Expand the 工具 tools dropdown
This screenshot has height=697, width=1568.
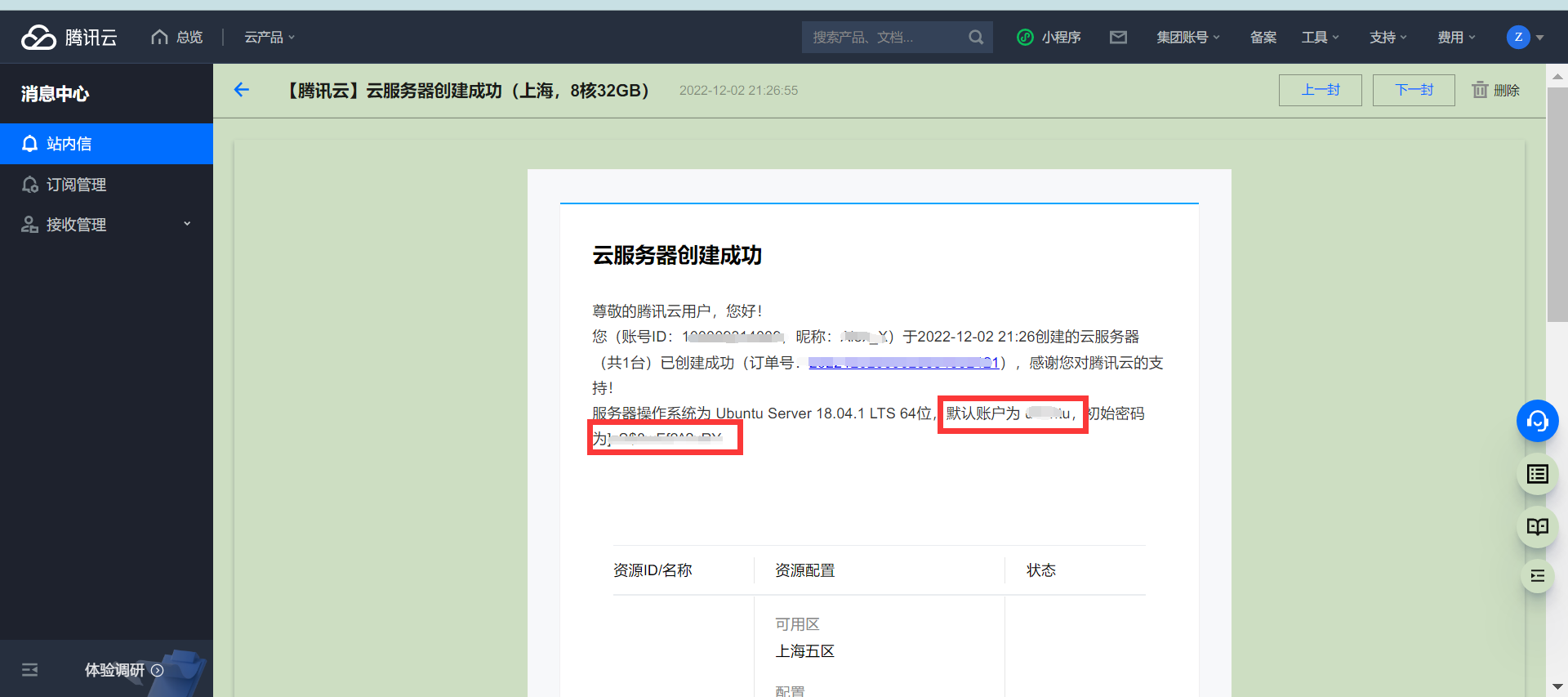(x=1321, y=38)
